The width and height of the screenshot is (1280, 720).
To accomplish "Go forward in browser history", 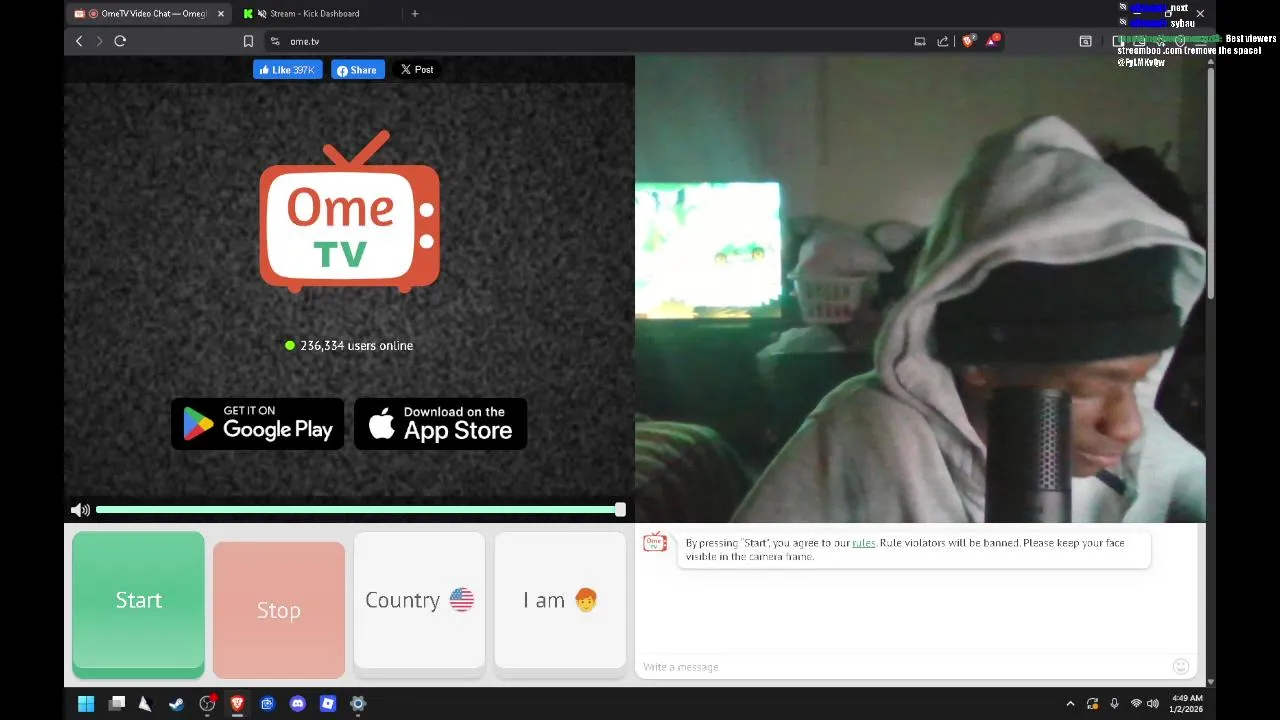I will pyautogui.click(x=99, y=41).
